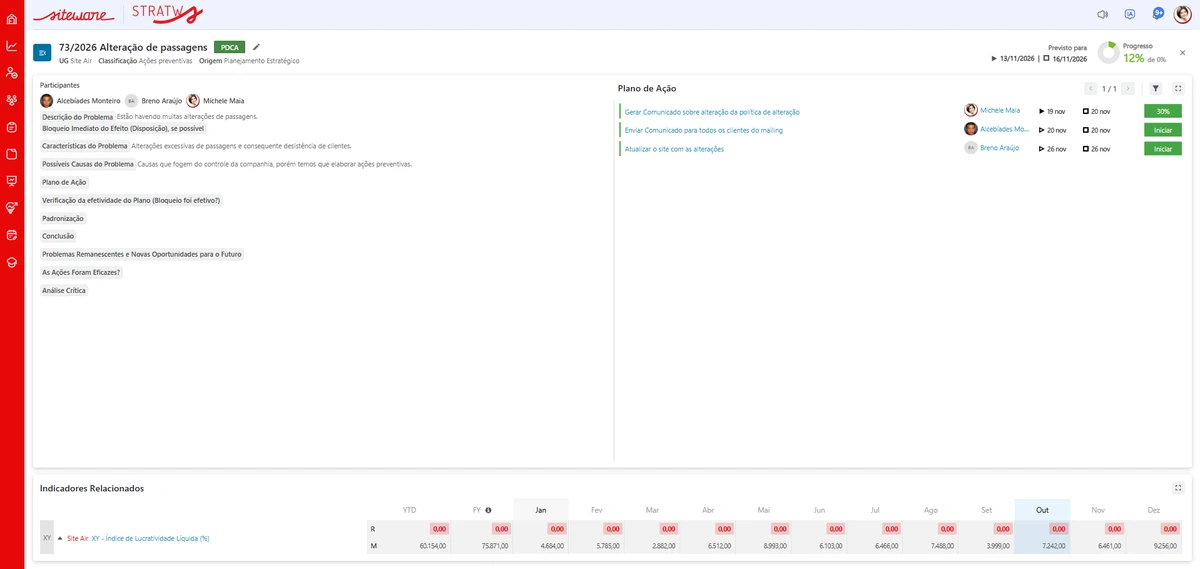Click the Dez column header in indicators
This screenshot has height=569, width=1200.
pyautogui.click(x=1154, y=510)
